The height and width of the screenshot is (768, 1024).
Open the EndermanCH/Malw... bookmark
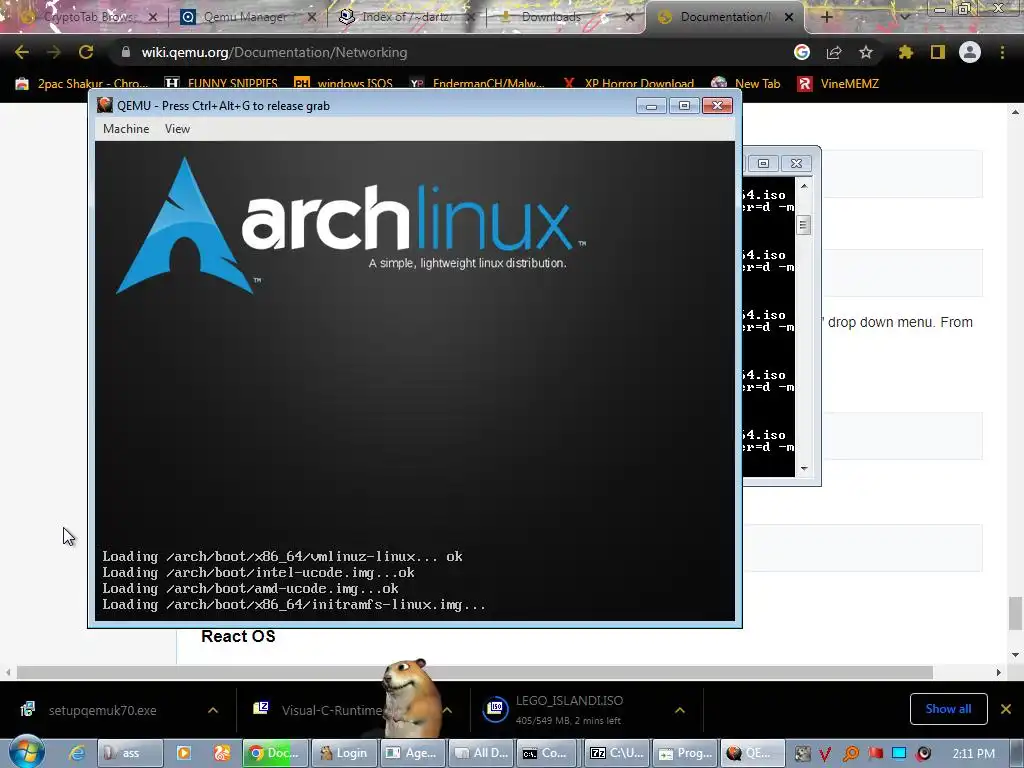point(477,84)
